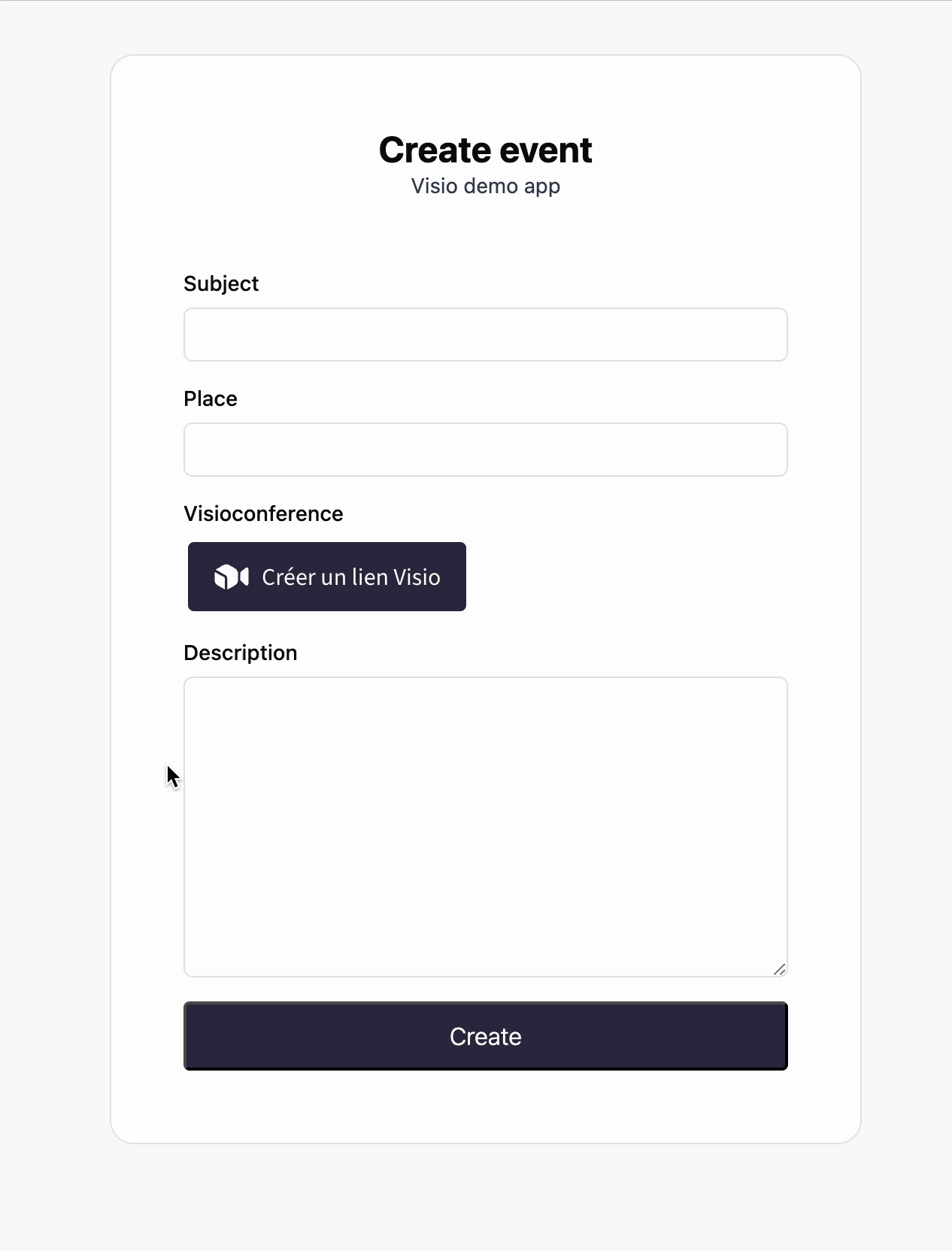Viewport: 952px width, 1251px height.
Task: Click the Visio demo app subtitle
Action: click(485, 186)
